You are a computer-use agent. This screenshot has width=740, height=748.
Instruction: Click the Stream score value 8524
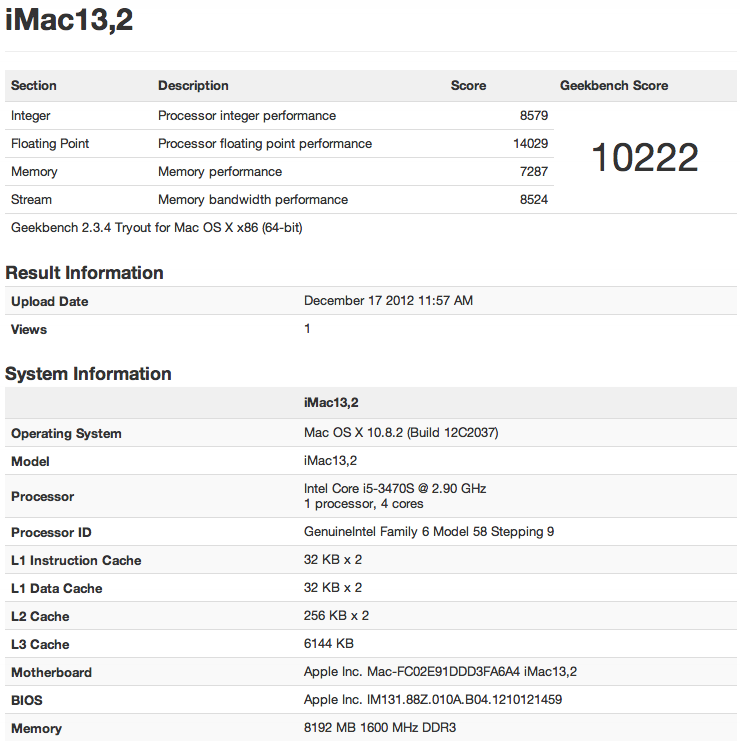[534, 199]
